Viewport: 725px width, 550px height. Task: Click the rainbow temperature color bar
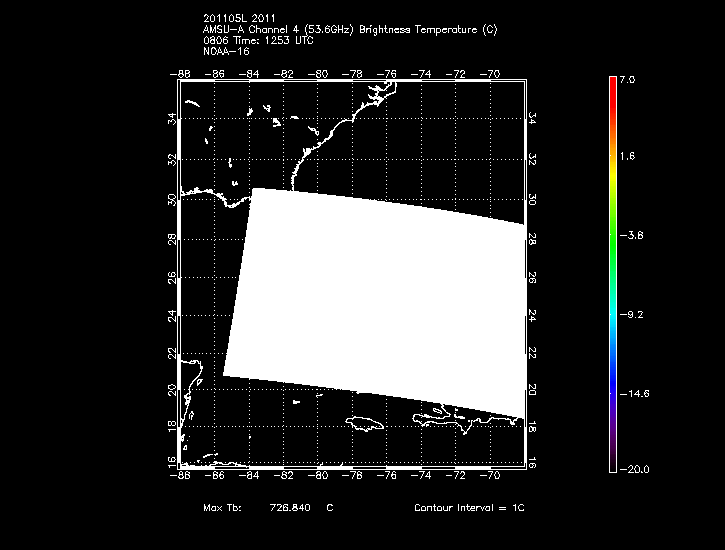[x=613, y=274]
